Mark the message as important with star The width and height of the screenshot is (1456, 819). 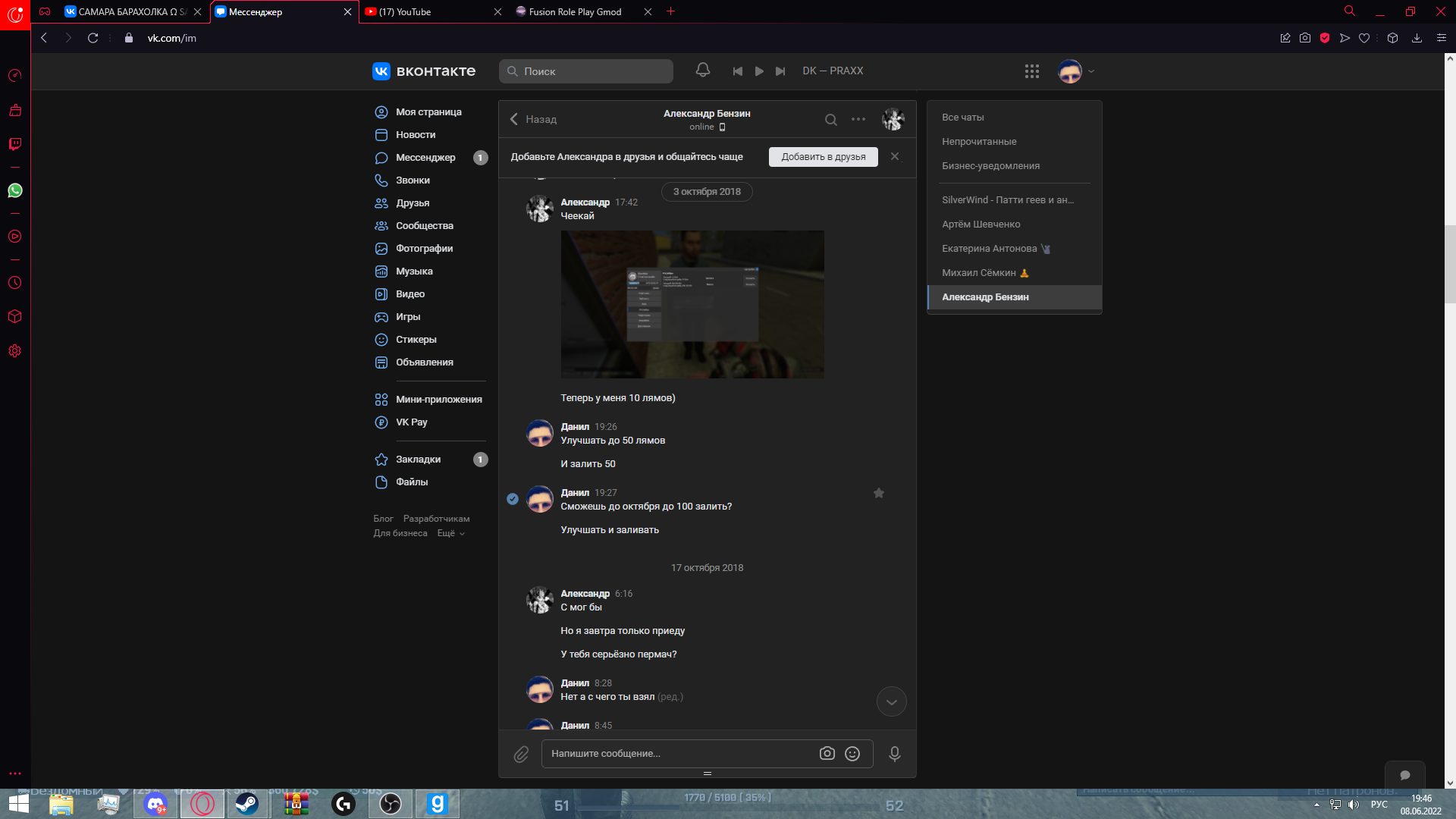click(x=878, y=494)
